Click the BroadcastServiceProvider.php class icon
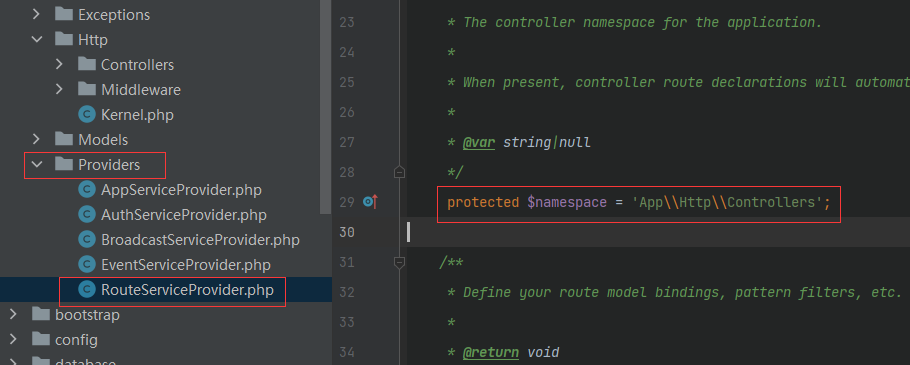This screenshot has width=910, height=365. (86, 240)
